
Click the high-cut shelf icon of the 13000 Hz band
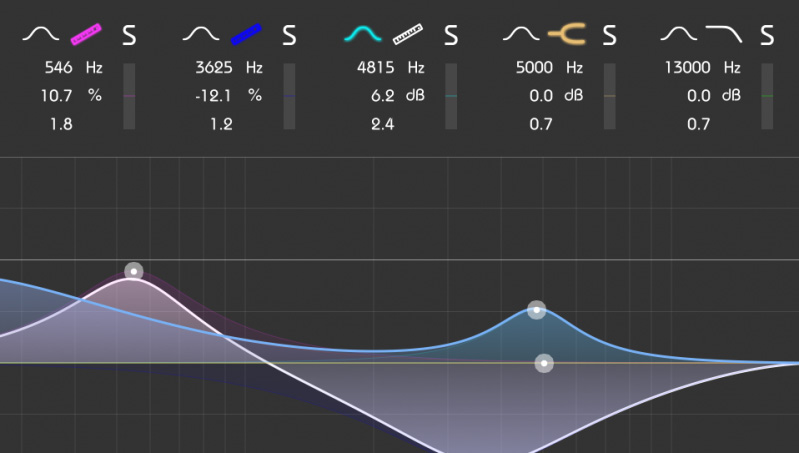point(724,35)
